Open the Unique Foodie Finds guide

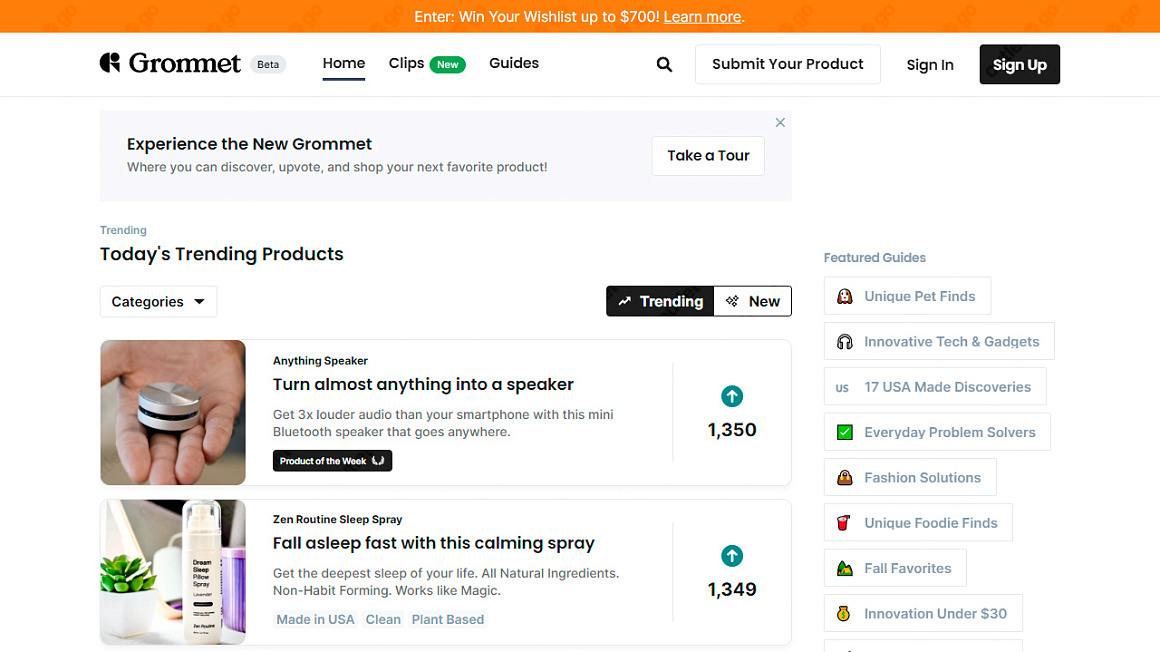point(918,523)
